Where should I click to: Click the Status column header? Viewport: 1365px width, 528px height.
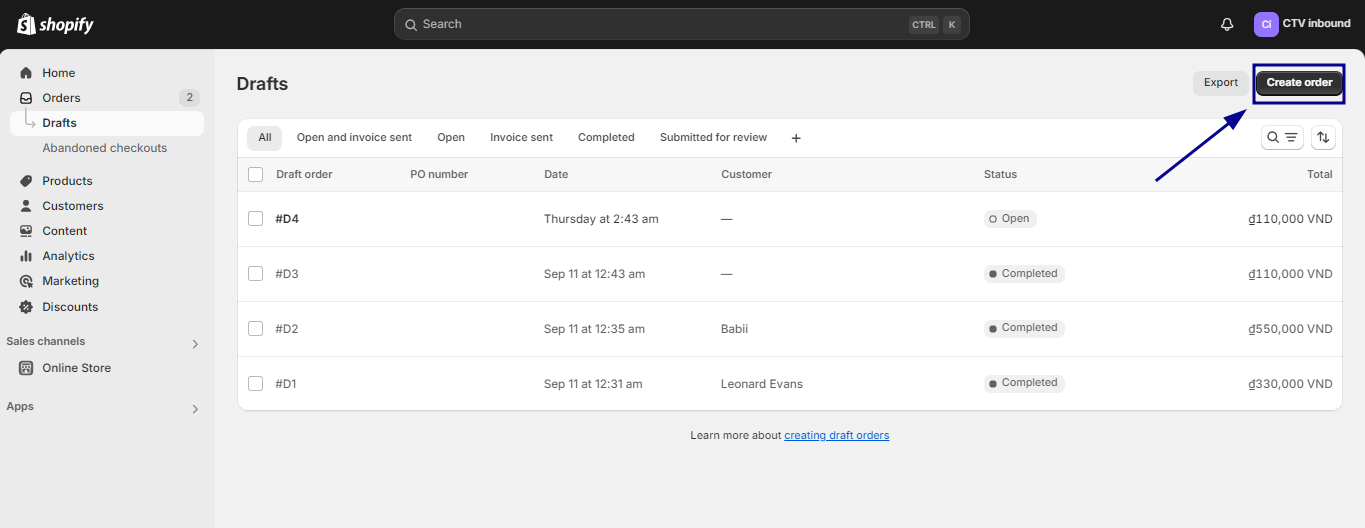click(1000, 174)
